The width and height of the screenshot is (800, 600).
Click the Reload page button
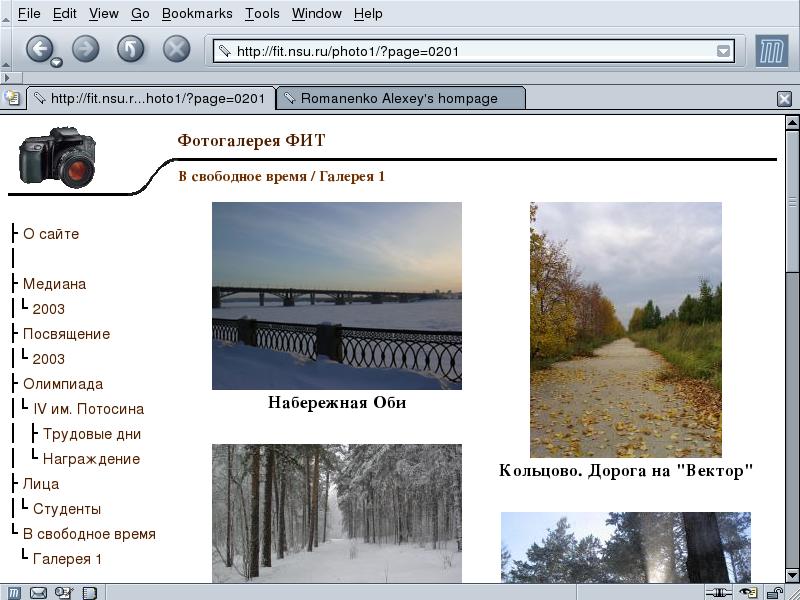coord(131,49)
